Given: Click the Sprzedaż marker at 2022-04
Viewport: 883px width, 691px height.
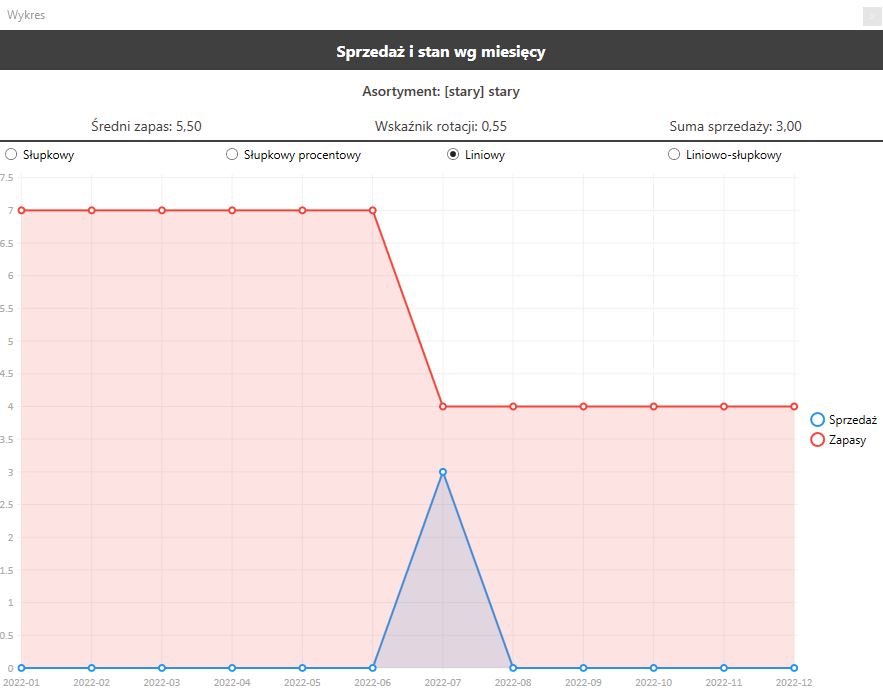Looking at the screenshot, I should coord(232,667).
